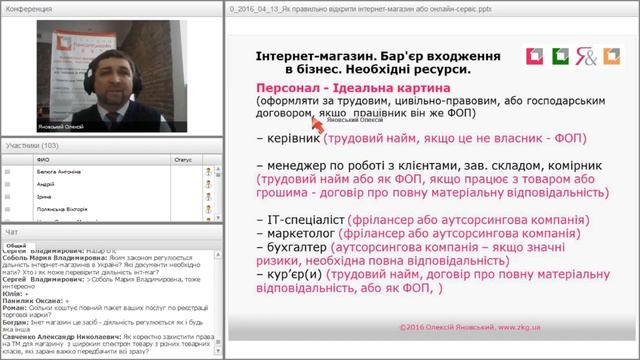Click the person icon in Андрій's row
Image resolution: width=640 pixels, height=360 pixels.
click(209, 184)
